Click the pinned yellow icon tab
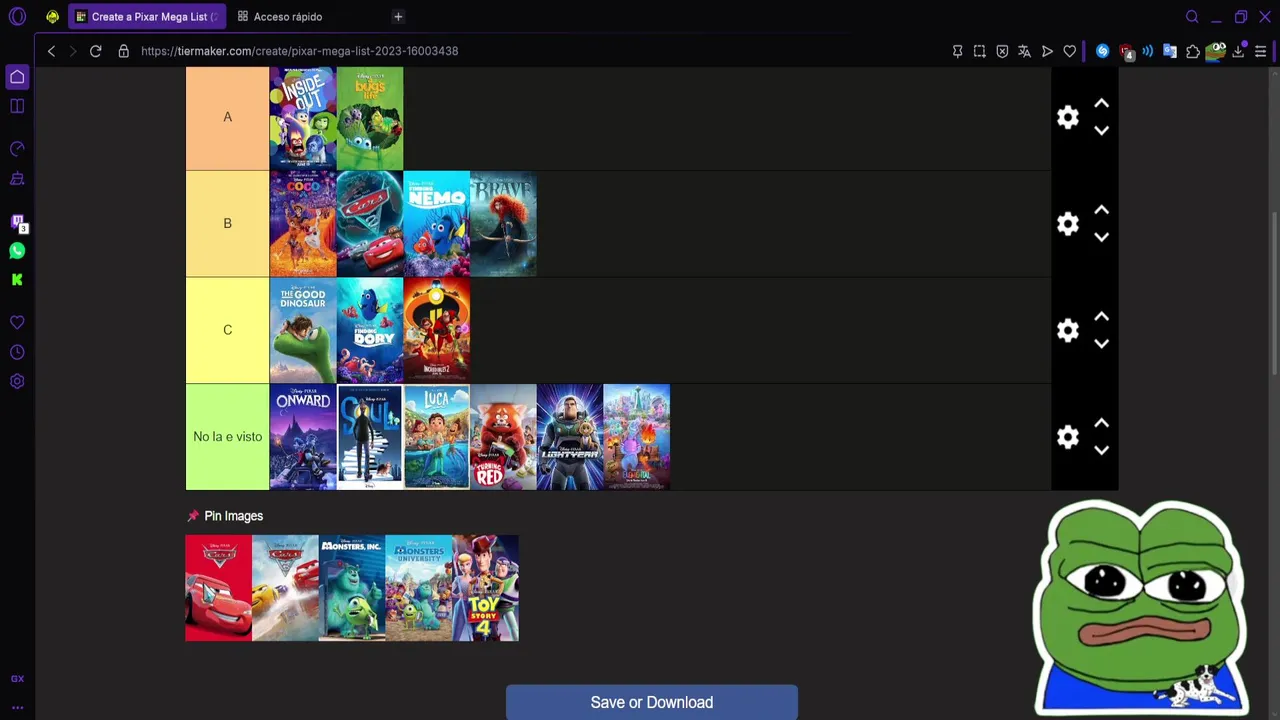Viewport: 1280px width, 720px height. [x=52, y=17]
